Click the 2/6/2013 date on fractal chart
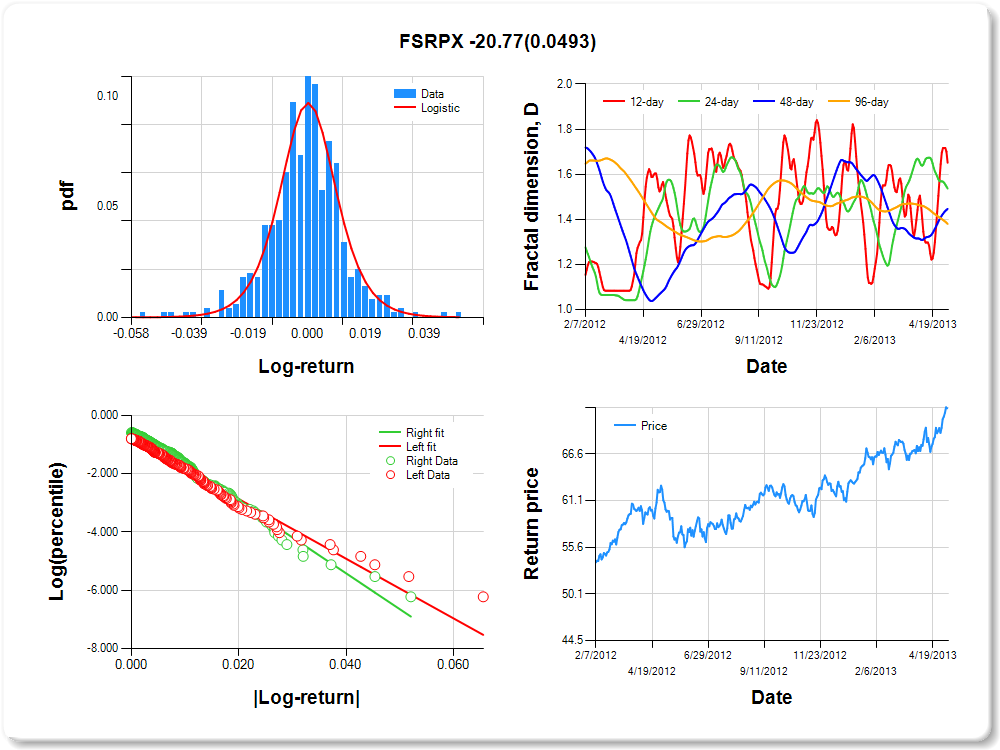 click(x=875, y=340)
